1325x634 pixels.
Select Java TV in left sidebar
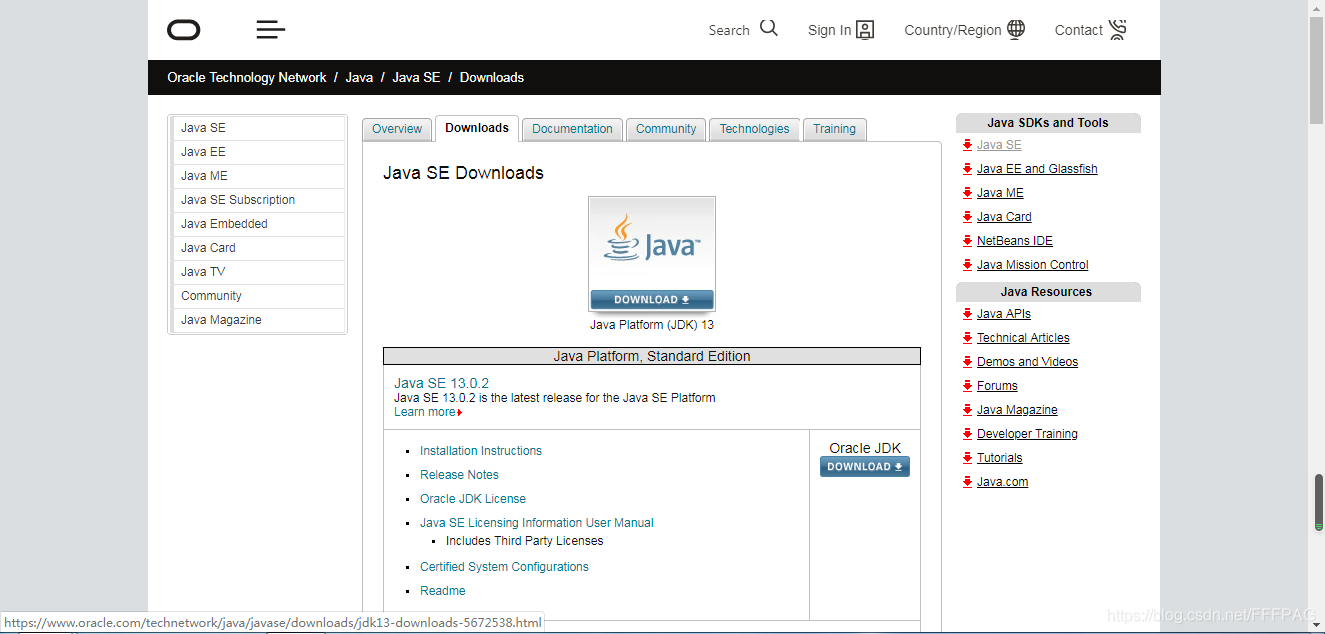[x=259, y=272]
